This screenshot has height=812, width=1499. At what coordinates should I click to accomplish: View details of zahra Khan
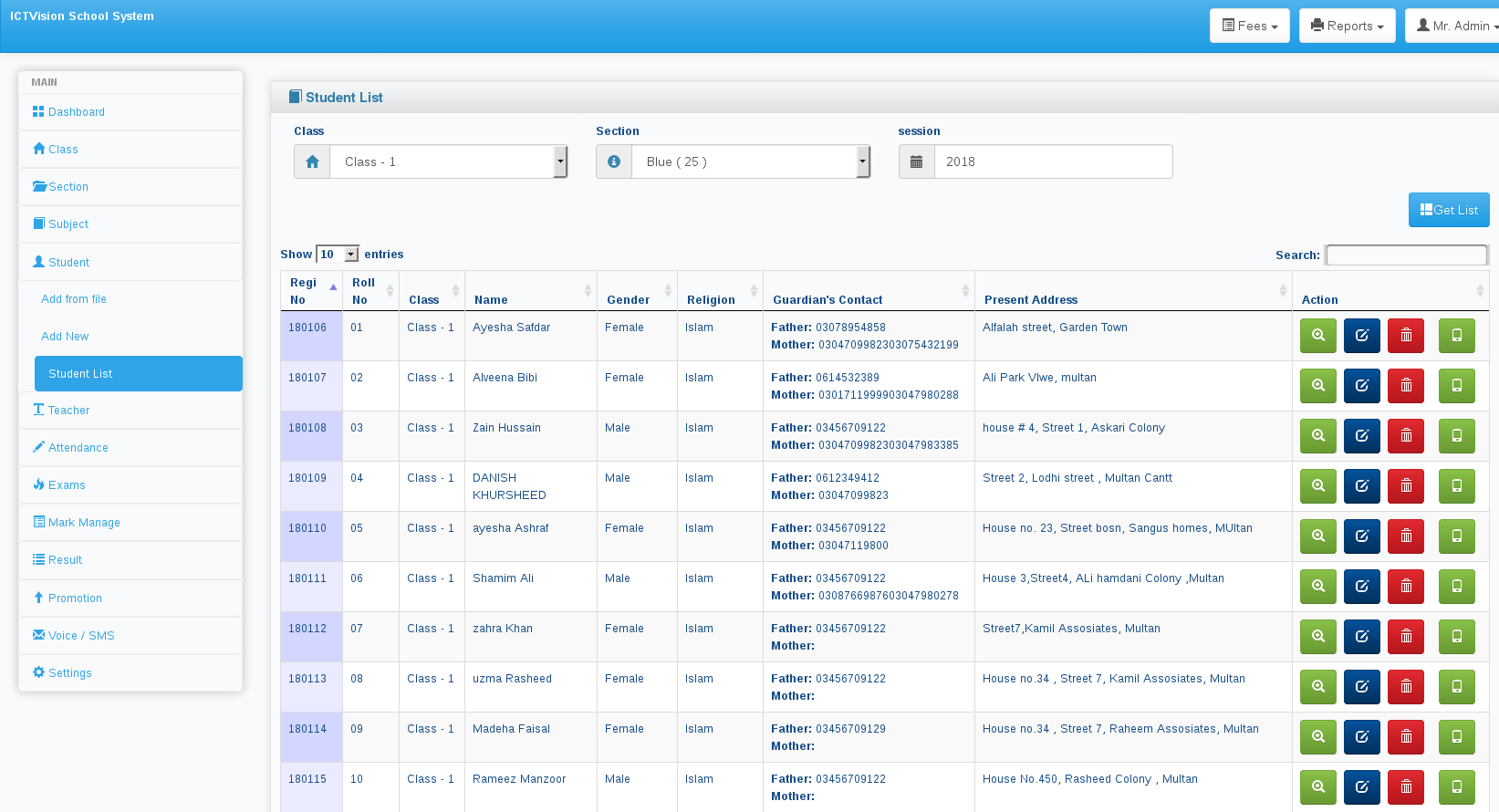click(x=1318, y=637)
